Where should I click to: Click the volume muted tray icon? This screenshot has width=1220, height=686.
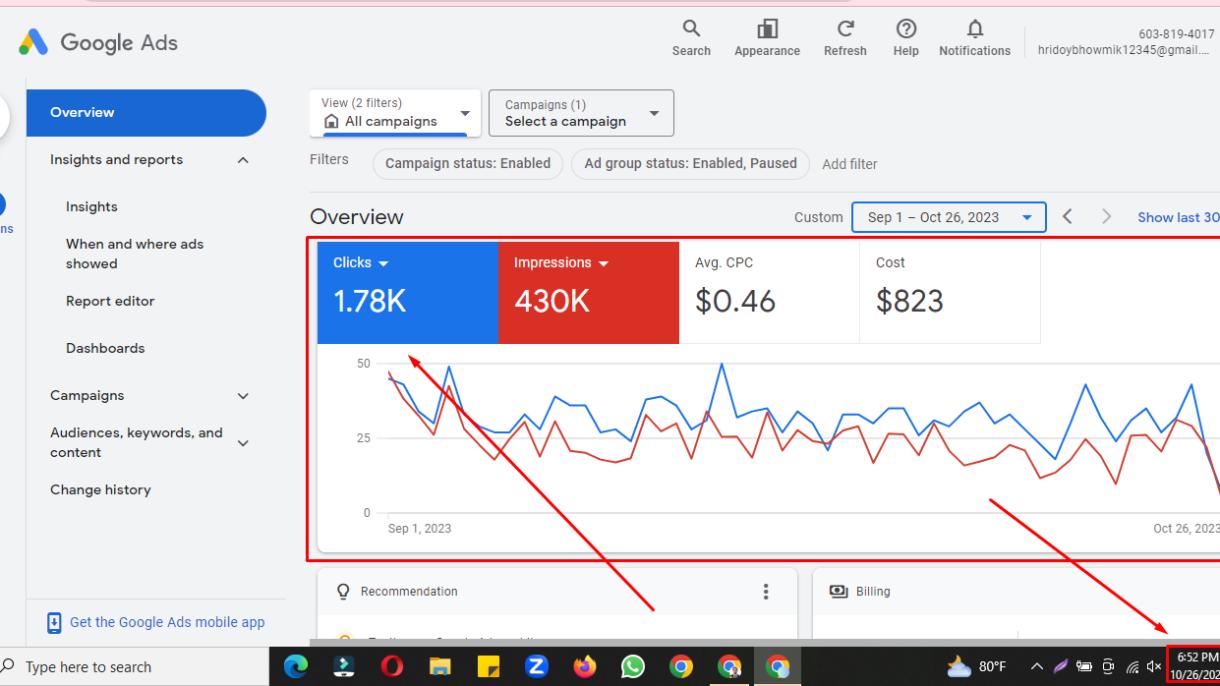tap(1154, 666)
